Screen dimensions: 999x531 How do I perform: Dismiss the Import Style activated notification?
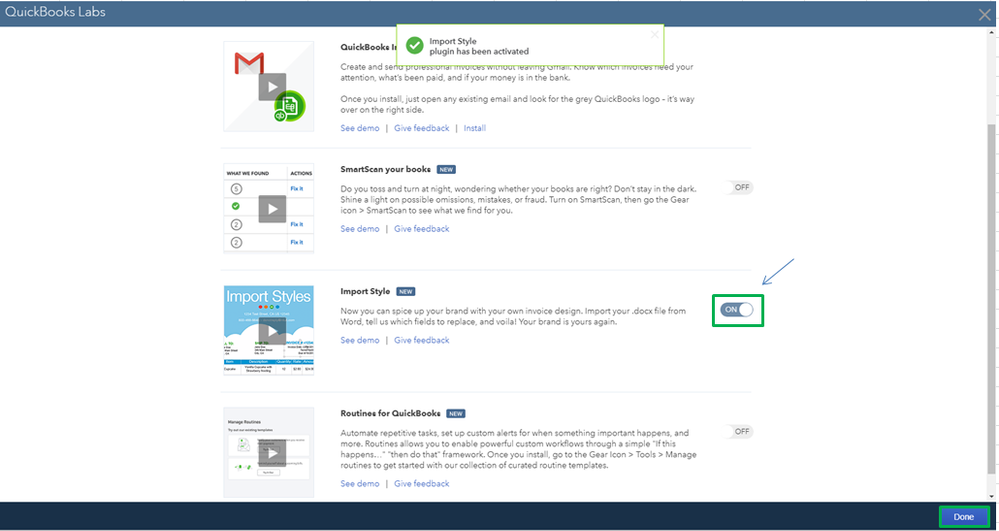coord(654,35)
